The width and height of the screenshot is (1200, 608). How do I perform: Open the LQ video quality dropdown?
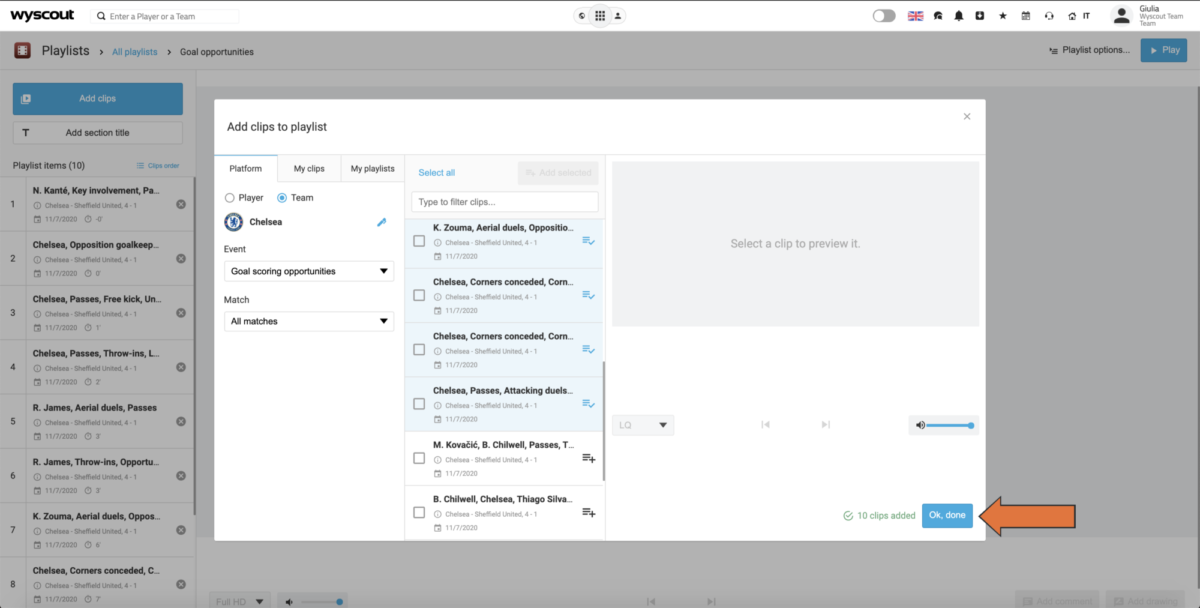tap(643, 425)
